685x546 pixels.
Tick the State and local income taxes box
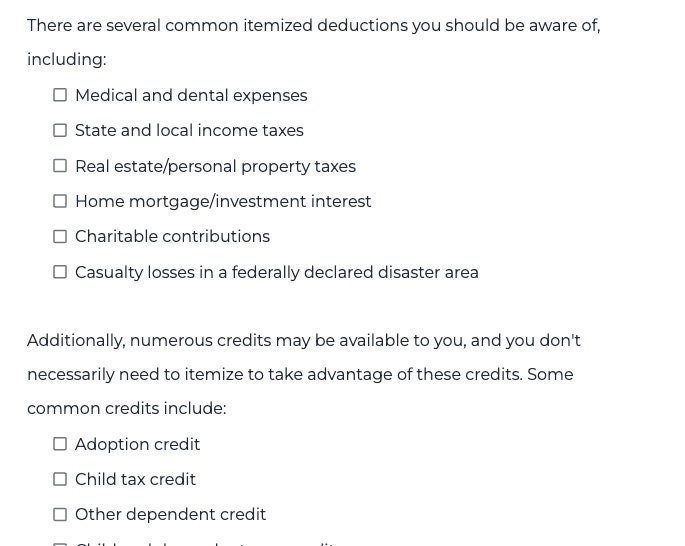[x=60, y=130]
